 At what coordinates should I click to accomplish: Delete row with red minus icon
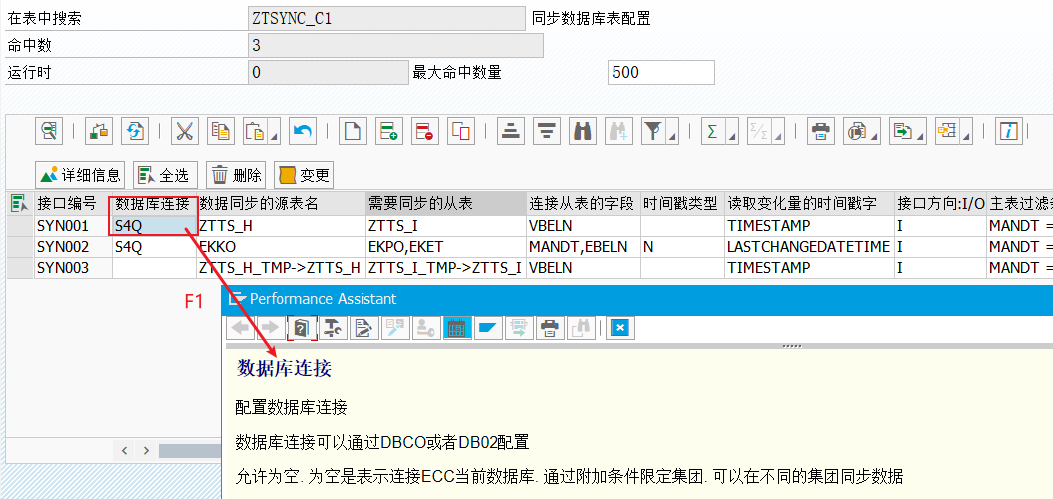424,131
